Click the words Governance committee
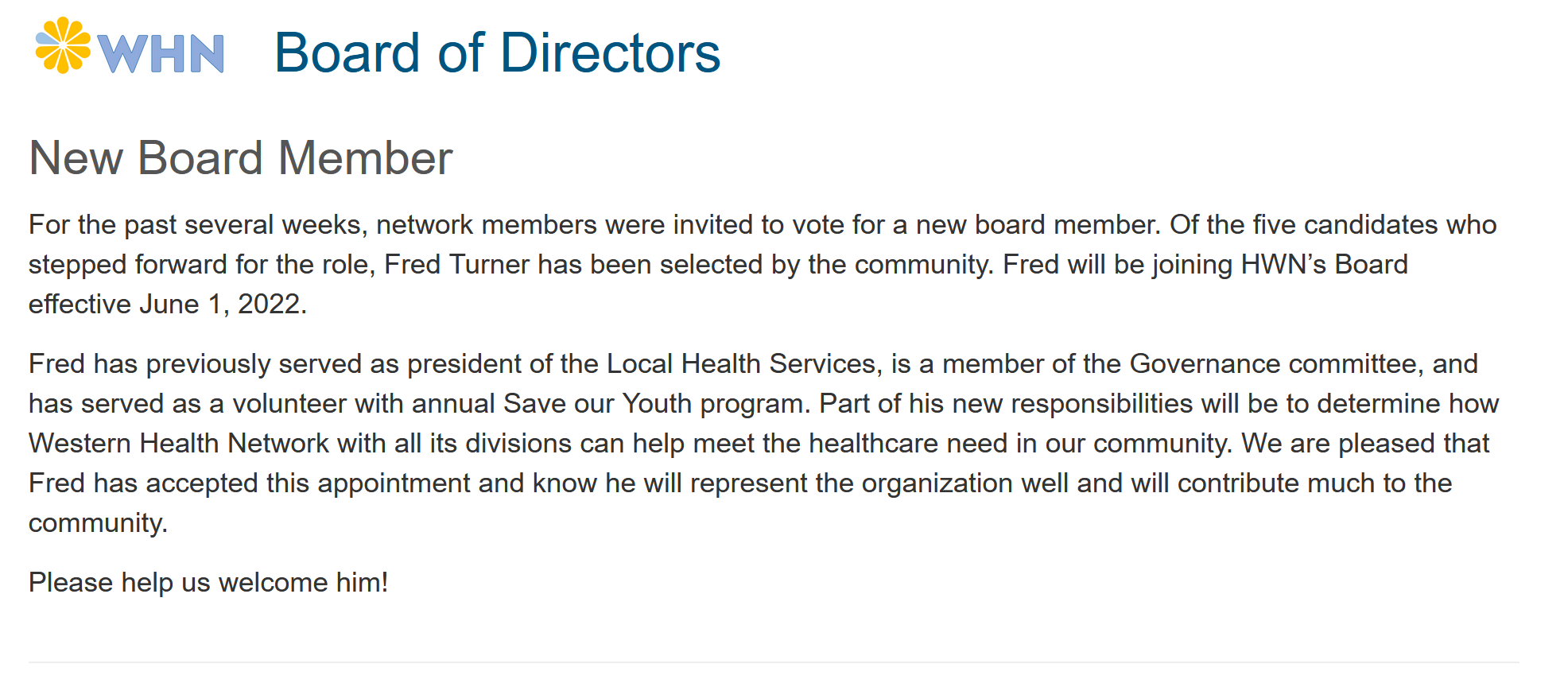The image size is (1568, 691). pyautogui.click(x=1276, y=364)
